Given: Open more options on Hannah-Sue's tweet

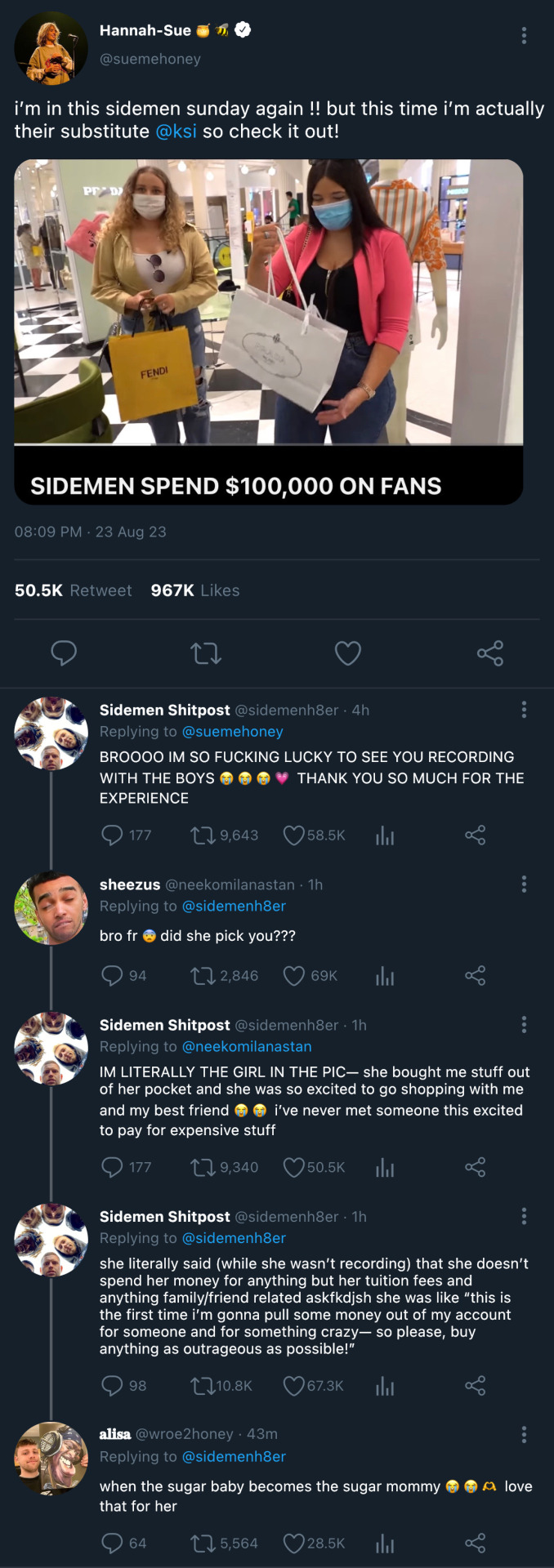Looking at the screenshot, I should [x=524, y=35].
